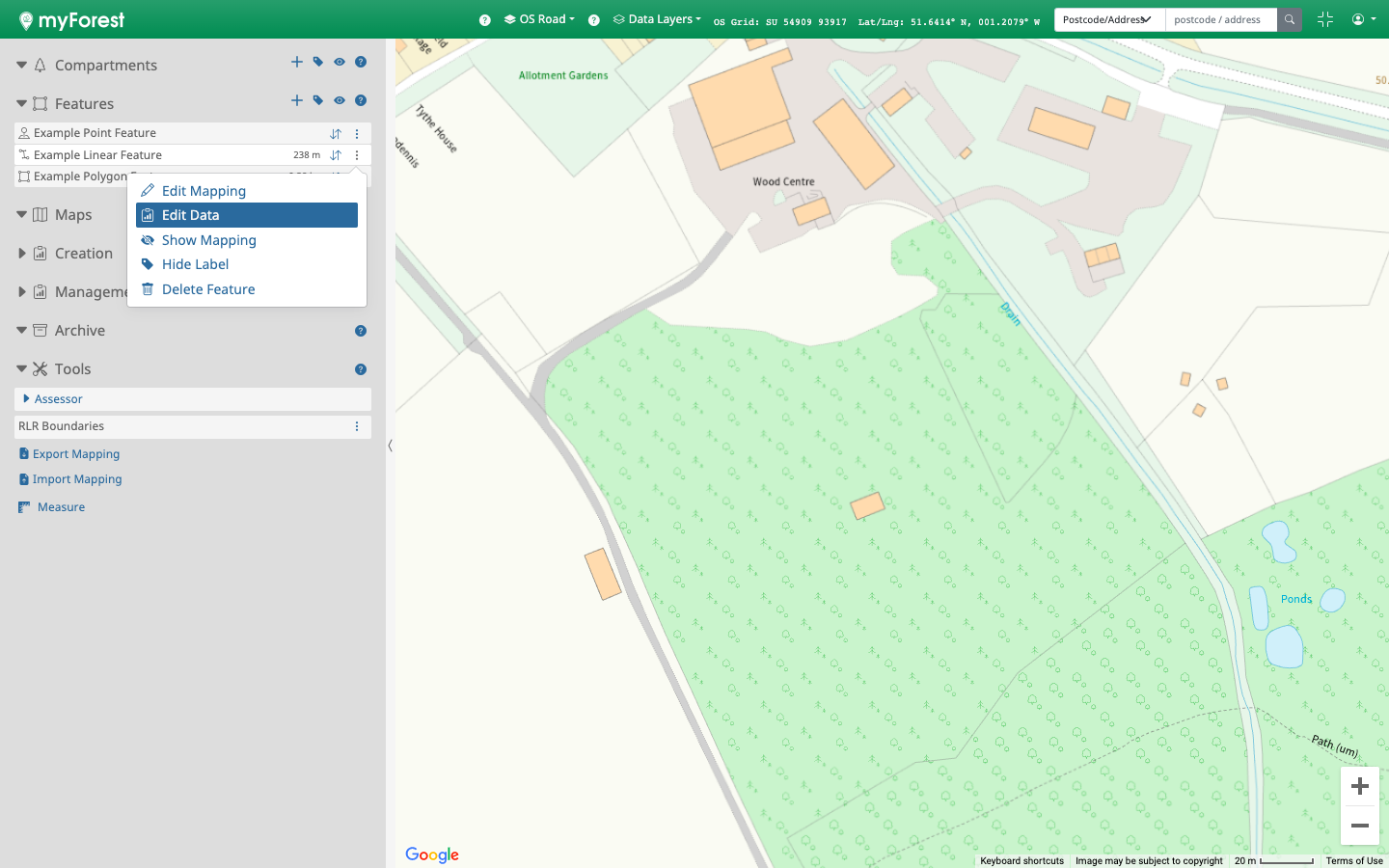Zoom out on the map

pyautogui.click(x=1359, y=826)
